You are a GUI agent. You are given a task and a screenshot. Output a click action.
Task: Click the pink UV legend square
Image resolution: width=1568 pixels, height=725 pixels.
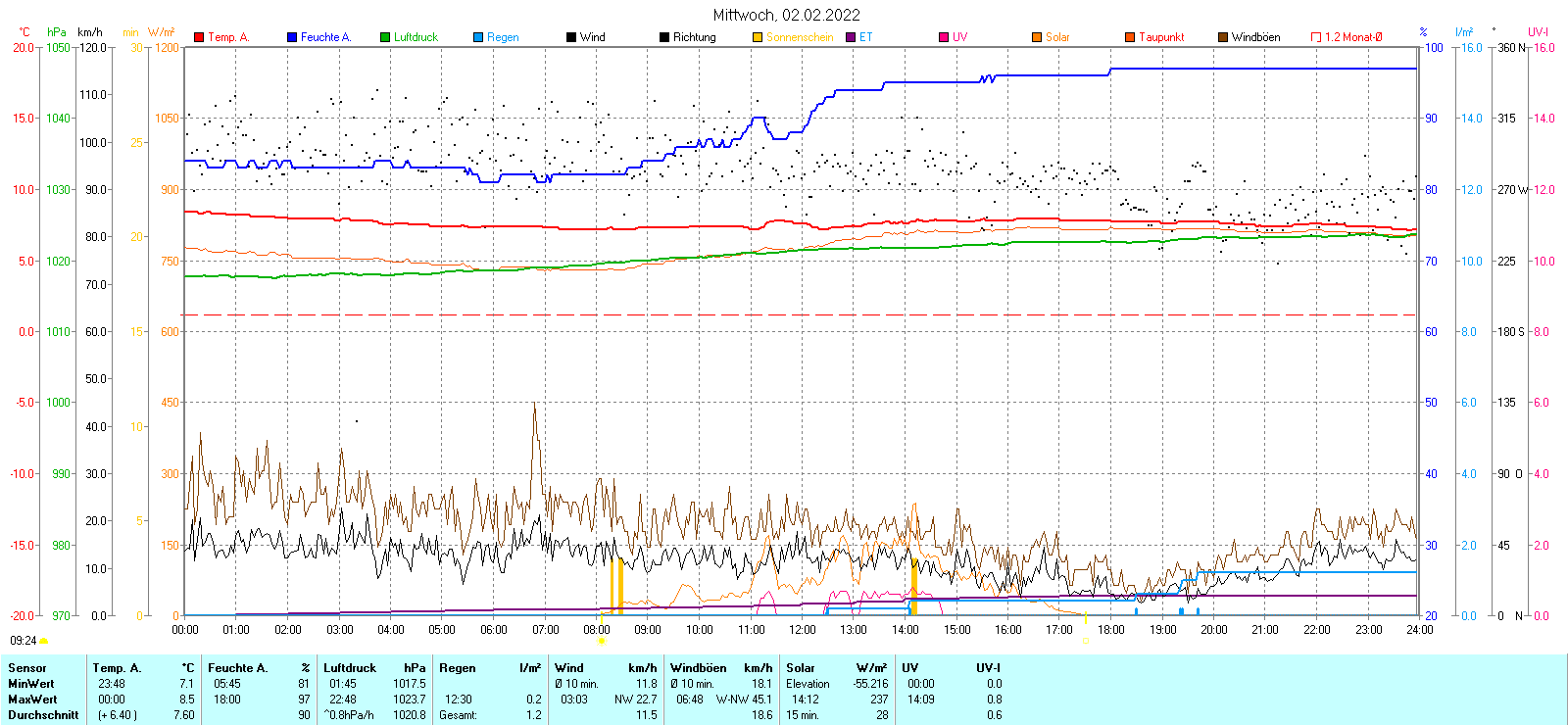tap(944, 37)
